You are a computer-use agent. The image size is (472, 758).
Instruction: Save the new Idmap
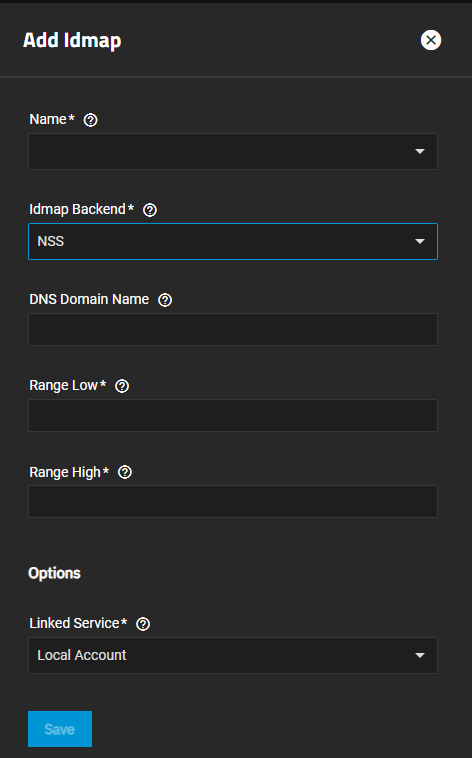coord(60,729)
